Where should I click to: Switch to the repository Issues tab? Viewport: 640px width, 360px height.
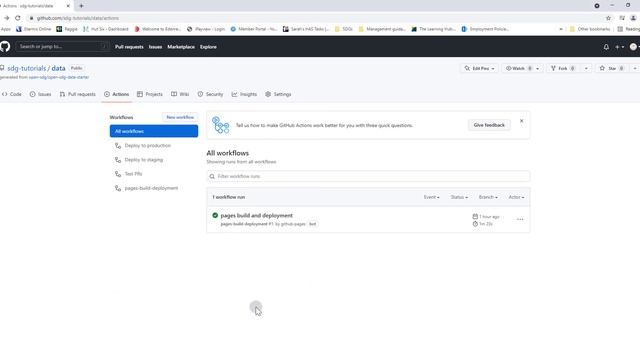point(40,94)
